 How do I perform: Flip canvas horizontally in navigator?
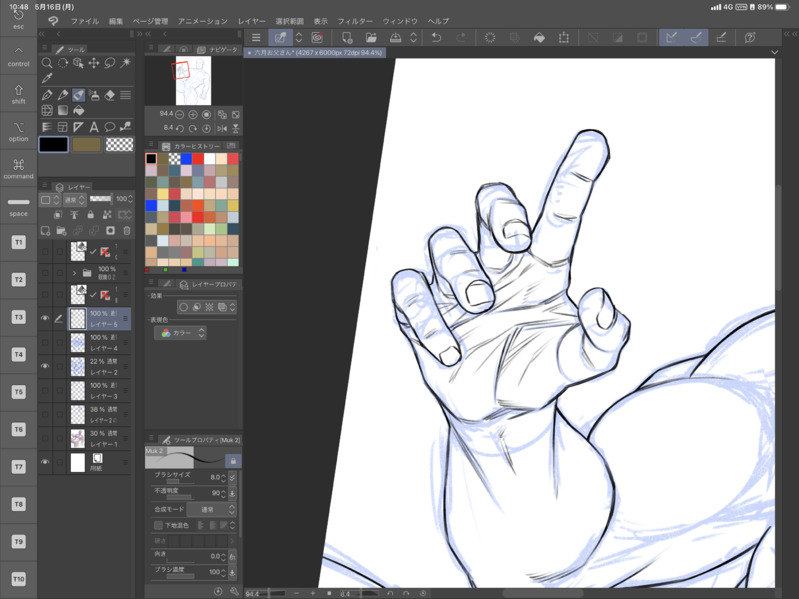pyautogui.click(x=222, y=128)
